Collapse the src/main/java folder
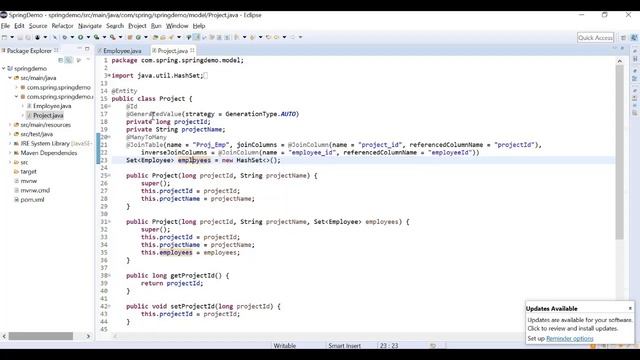Image resolution: width=640 pixels, height=360 pixels. point(10,78)
